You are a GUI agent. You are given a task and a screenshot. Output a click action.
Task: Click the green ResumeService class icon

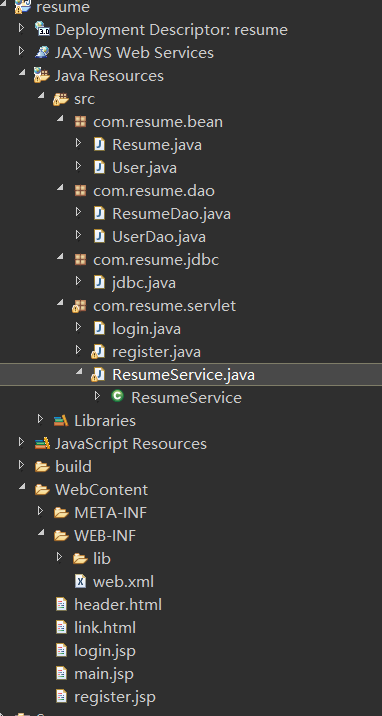point(117,397)
